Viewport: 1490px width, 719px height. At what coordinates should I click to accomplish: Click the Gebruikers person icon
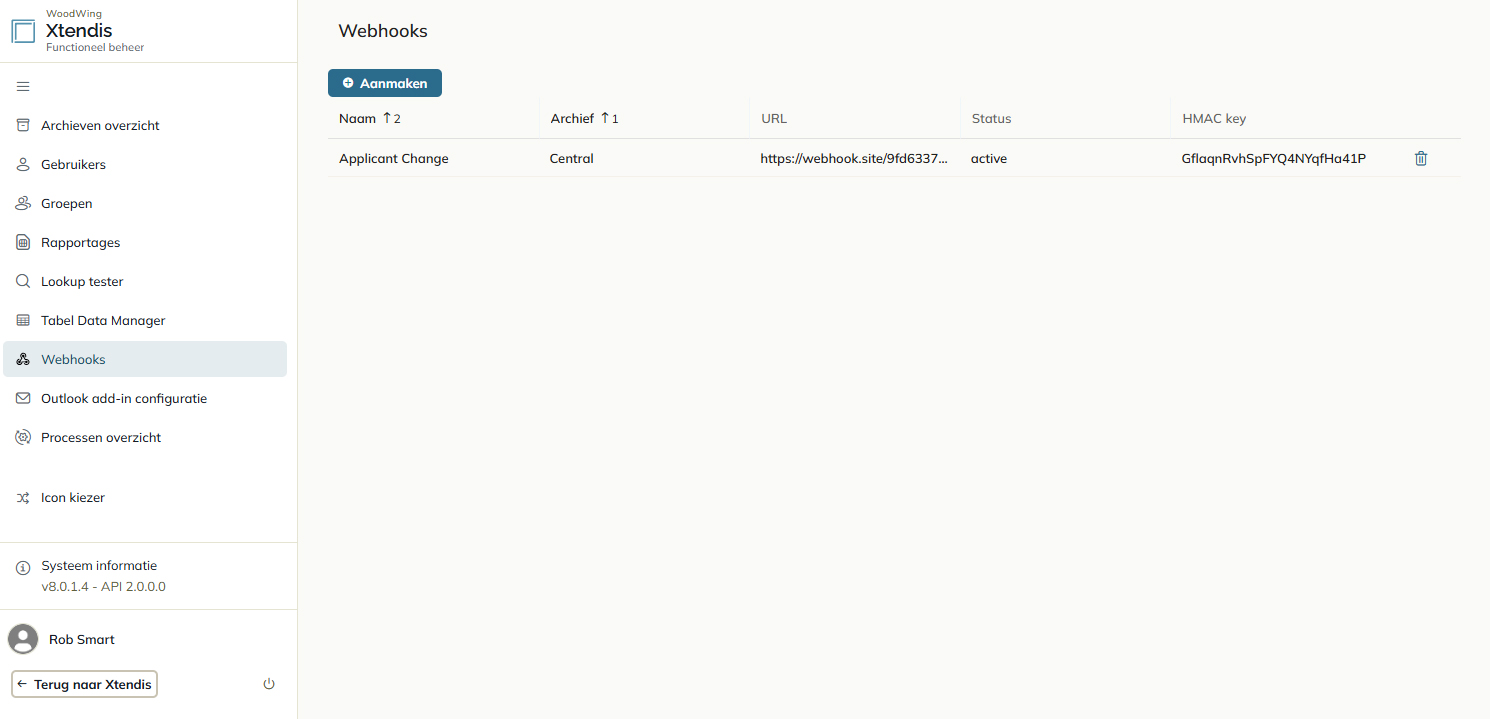[x=23, y=164]
